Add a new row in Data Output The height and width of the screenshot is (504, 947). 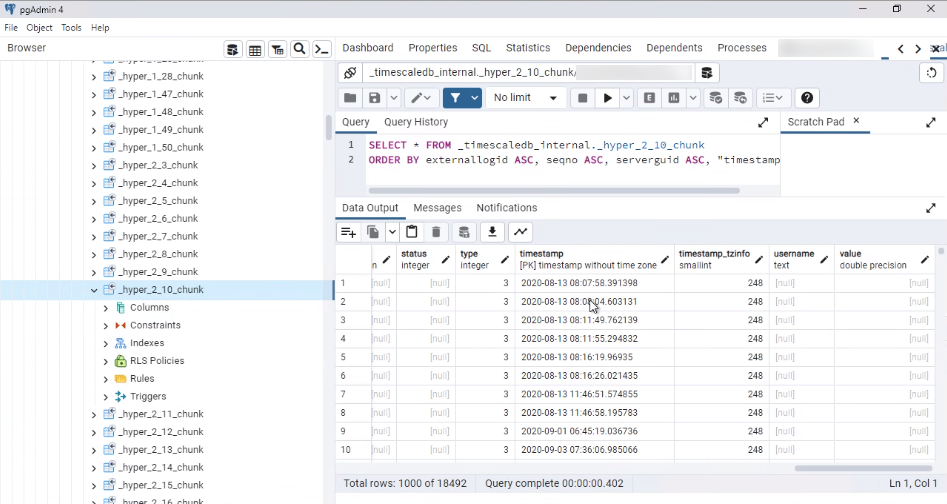coord(348,232)
